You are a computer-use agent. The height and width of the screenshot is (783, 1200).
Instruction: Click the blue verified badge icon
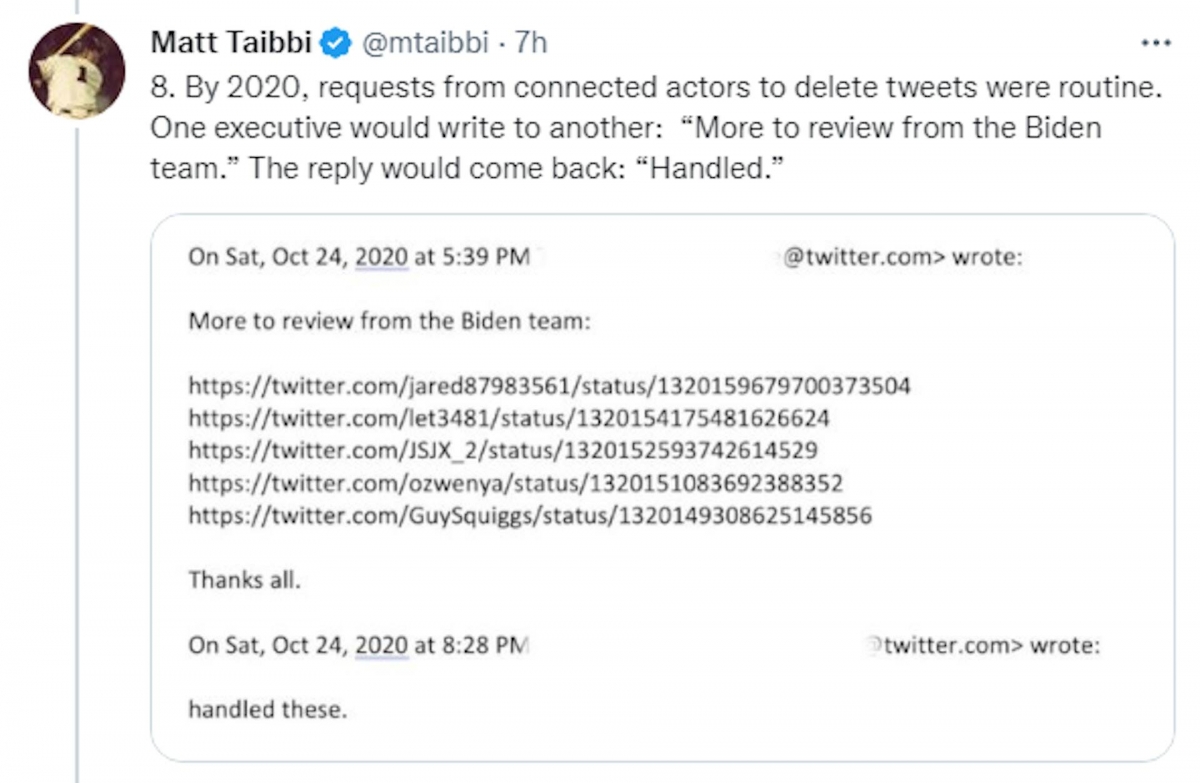pyautogui.click(x=337, y=43)
